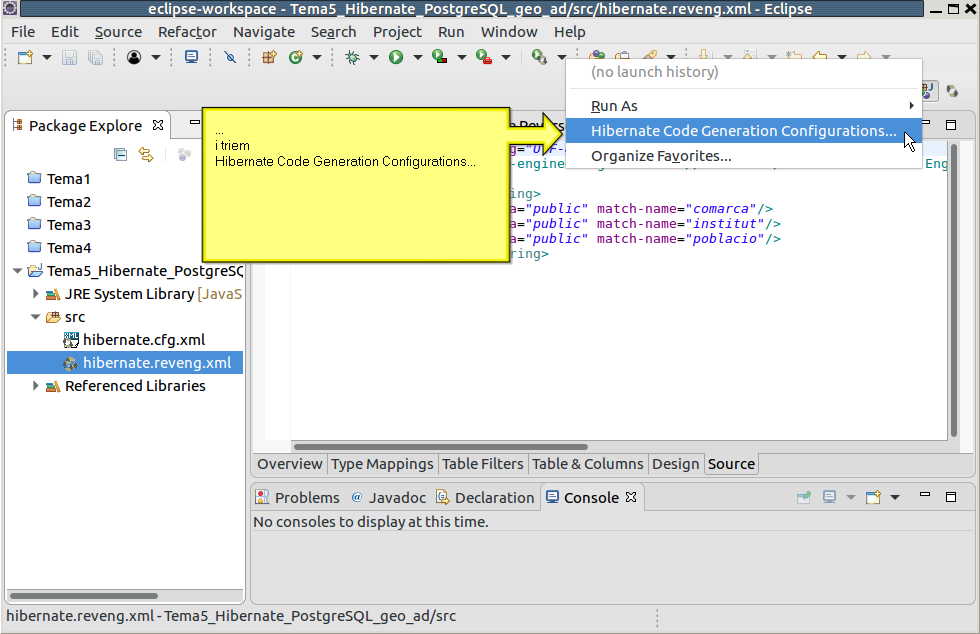Switch to the Table Filters tab

point(482,464)
